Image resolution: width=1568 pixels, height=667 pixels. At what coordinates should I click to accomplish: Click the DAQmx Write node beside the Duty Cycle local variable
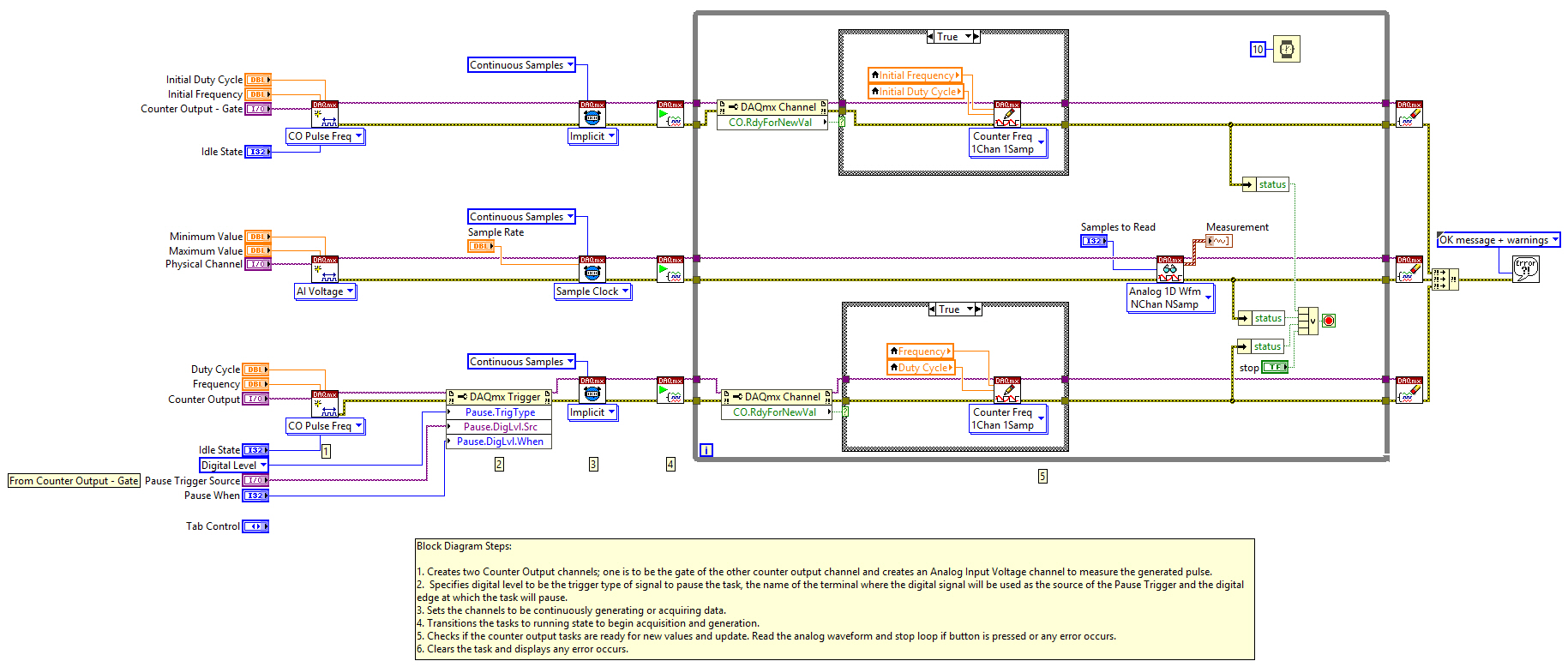tap(1007, 390)
